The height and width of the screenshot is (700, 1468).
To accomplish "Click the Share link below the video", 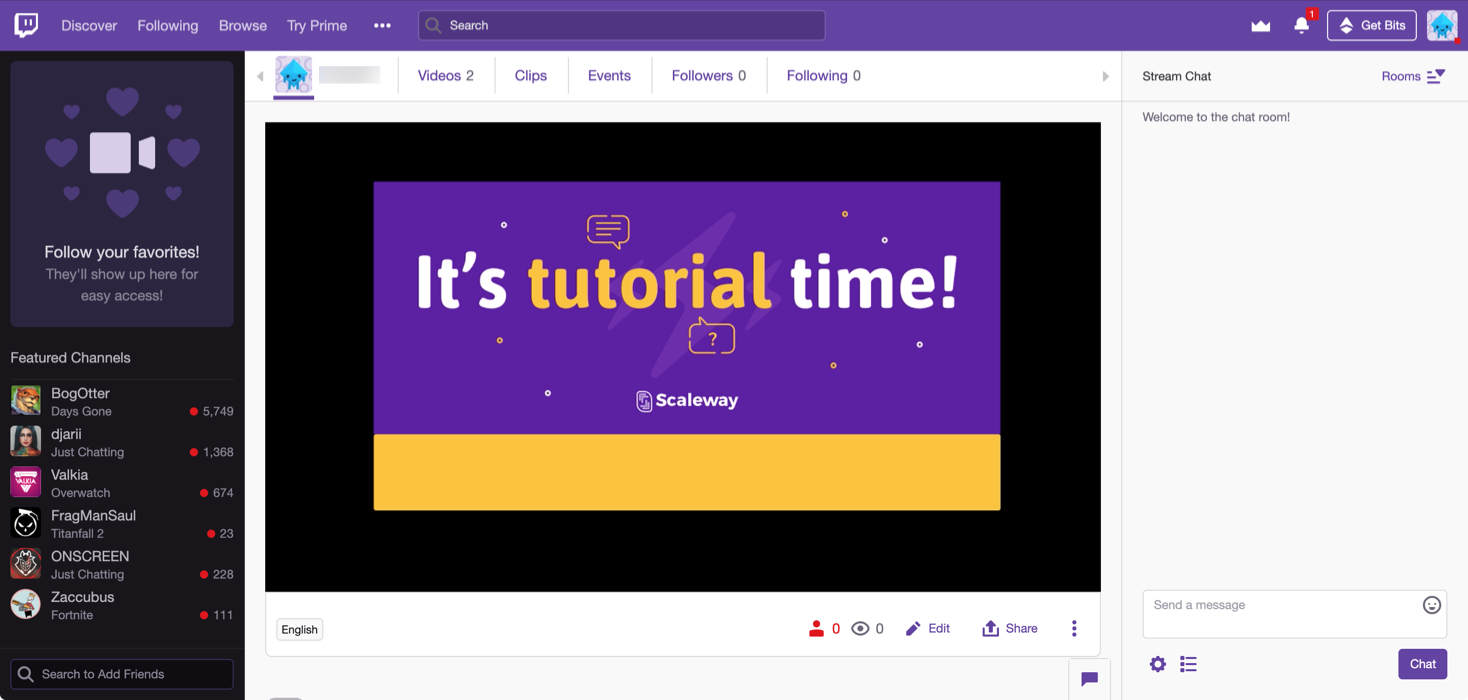I will 1010,629.
